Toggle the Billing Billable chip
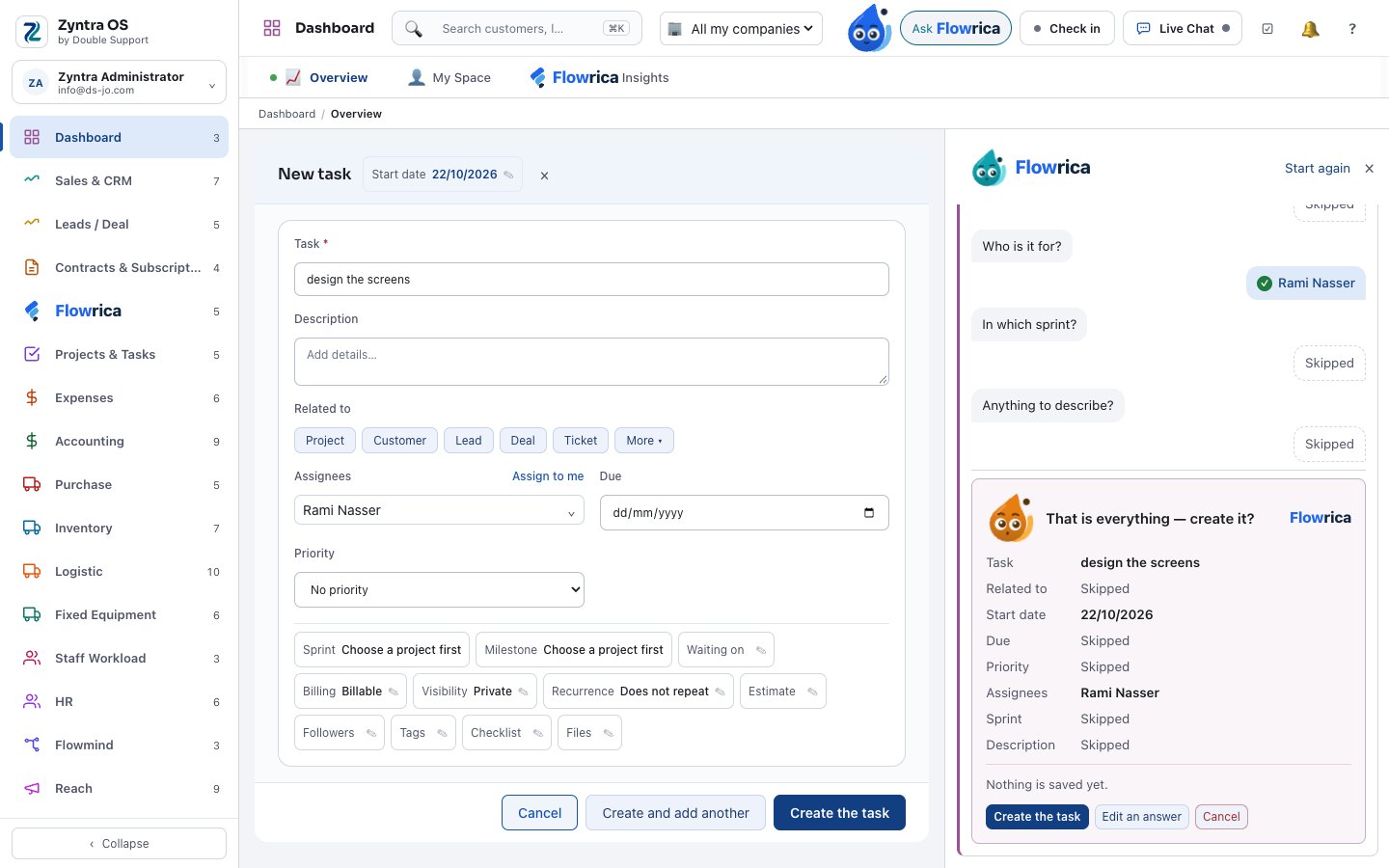The width and height of the screenshot is (1389, 868). (x=351, y=692)
